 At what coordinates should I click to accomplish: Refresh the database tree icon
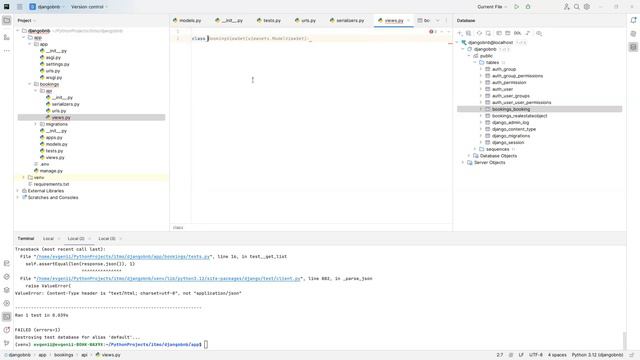tap(479, 33)
